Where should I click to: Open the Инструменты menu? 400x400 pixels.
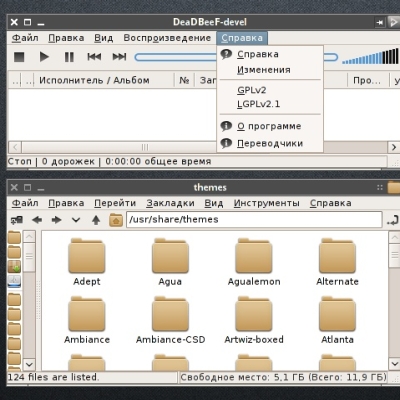(266, 203)
